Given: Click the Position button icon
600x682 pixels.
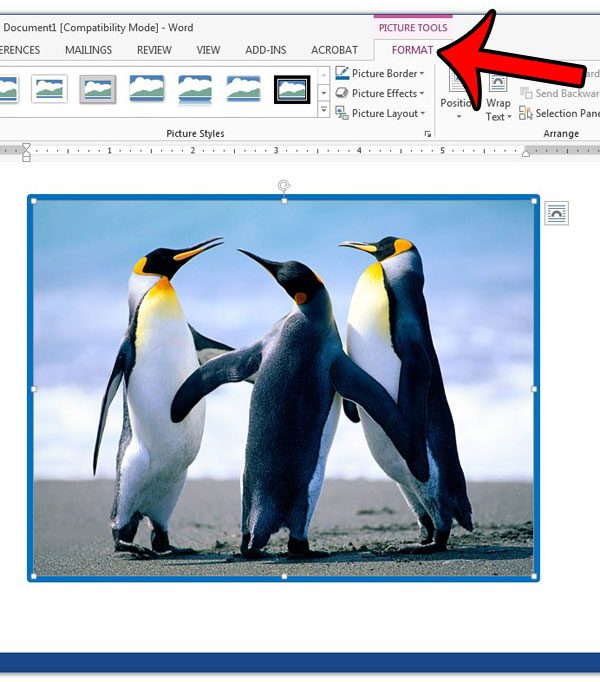Looking at the screenshot, I should click(458, 84).
